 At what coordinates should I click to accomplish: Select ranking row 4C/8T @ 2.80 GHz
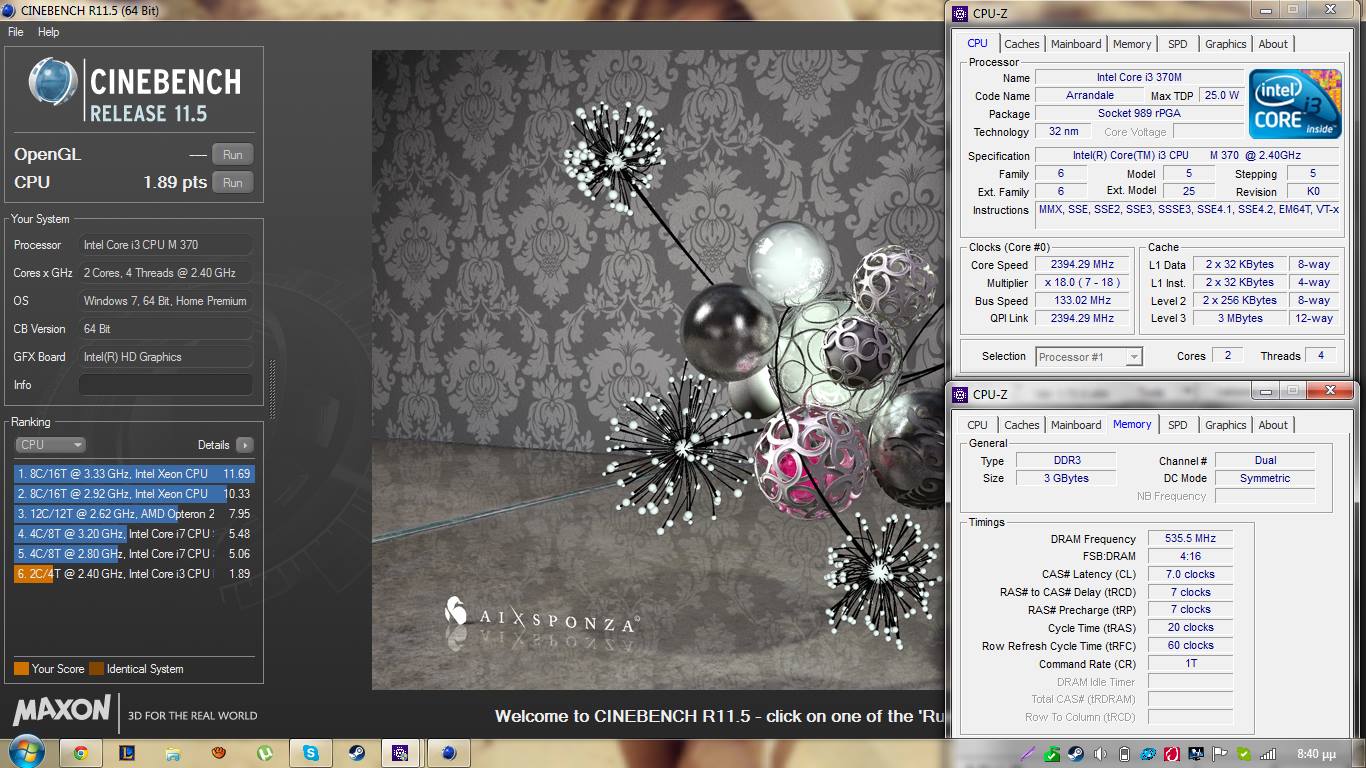pos(134,554)
